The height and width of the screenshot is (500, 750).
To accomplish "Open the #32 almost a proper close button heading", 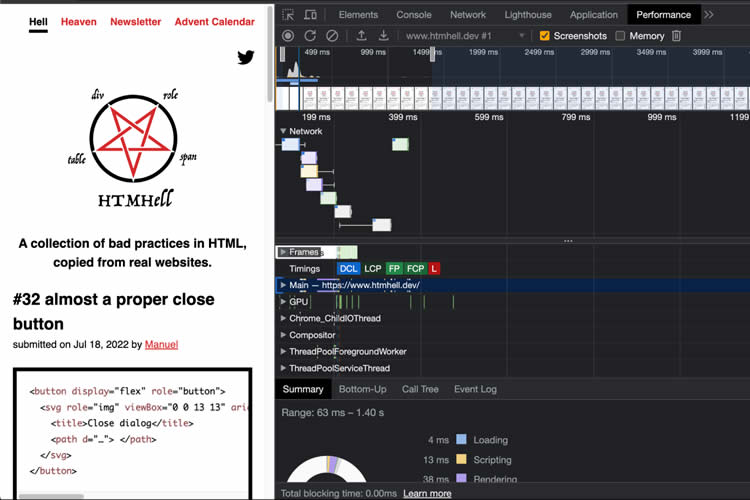I will pos(114,311).
